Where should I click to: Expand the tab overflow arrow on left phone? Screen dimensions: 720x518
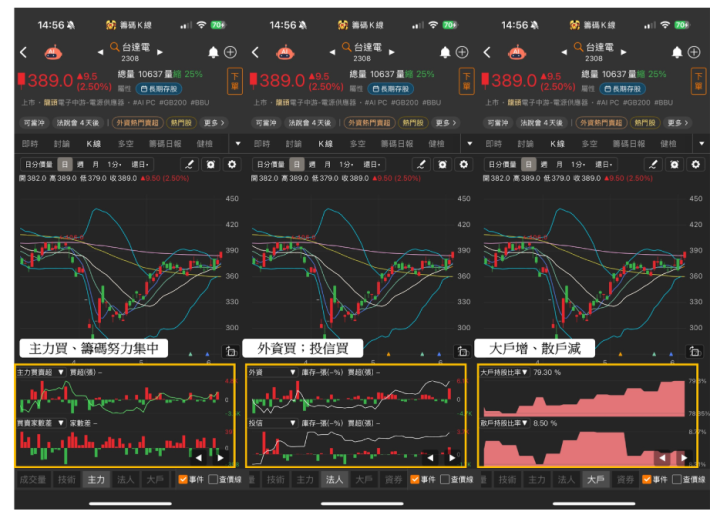click(238, 144)
